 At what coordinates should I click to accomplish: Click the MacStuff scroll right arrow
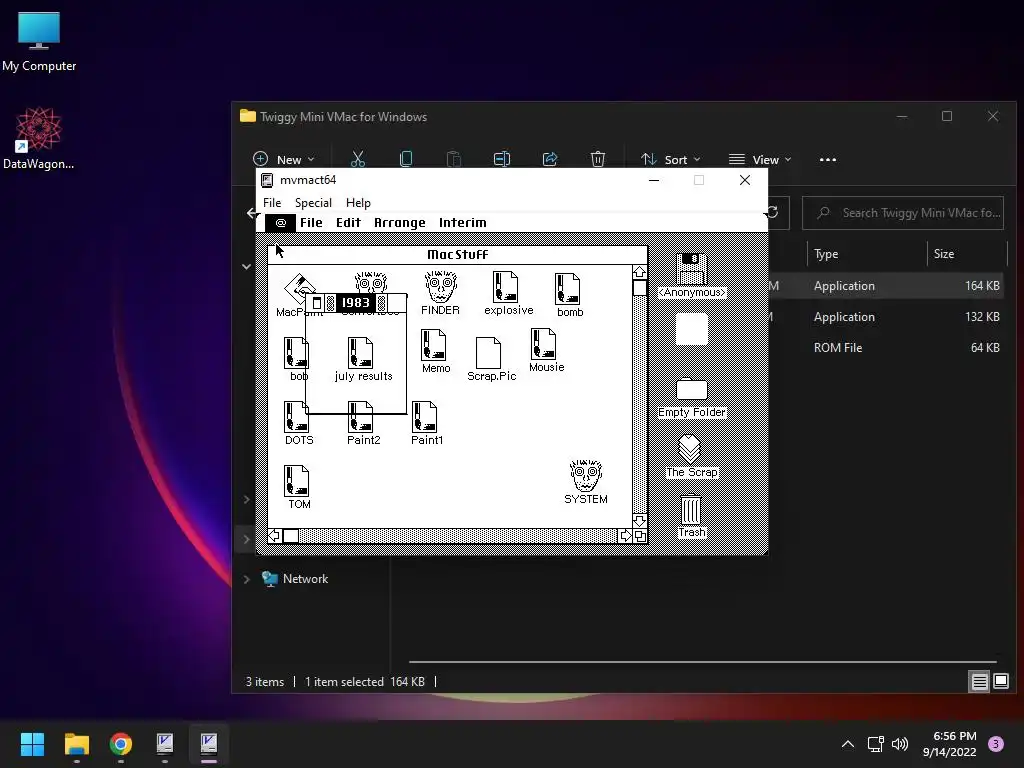click(625, 536)
